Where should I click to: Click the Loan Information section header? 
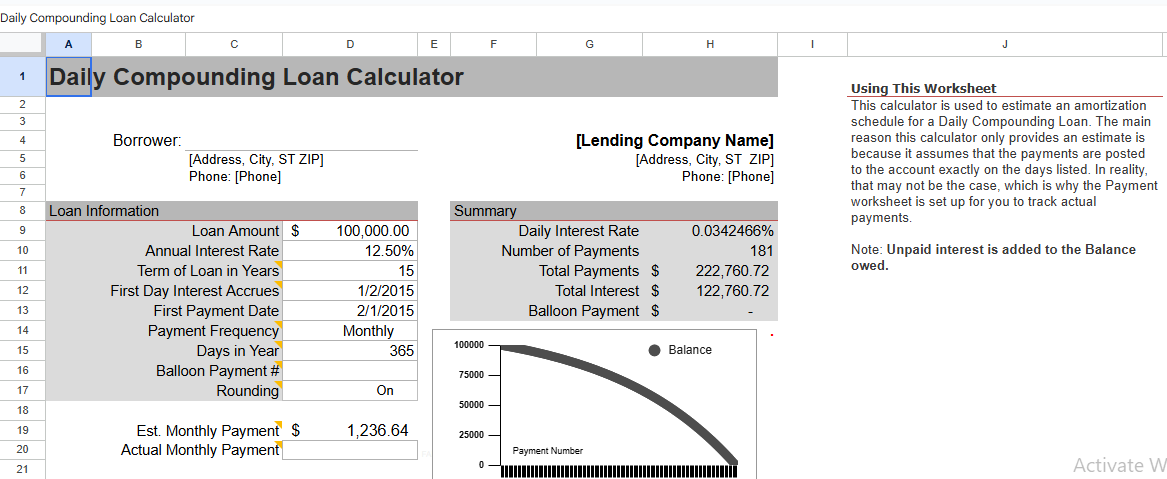pyautogui.click(x=231, y=211)
